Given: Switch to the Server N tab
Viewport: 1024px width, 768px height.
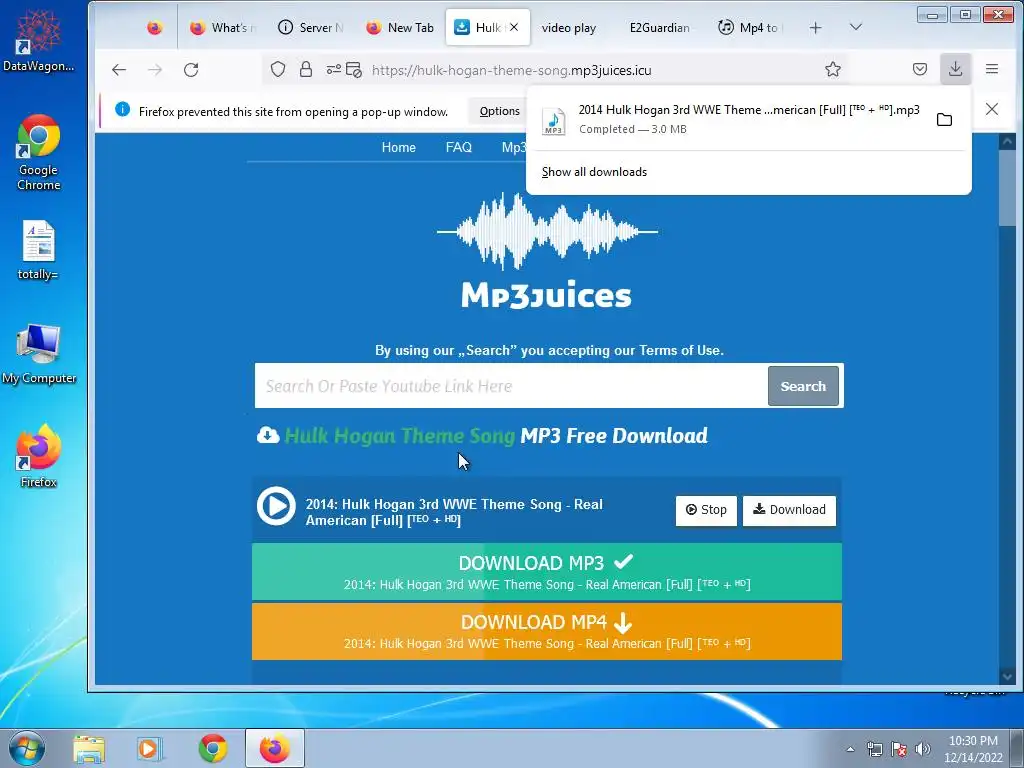Looking at the screenshot, I should (310, 28).
